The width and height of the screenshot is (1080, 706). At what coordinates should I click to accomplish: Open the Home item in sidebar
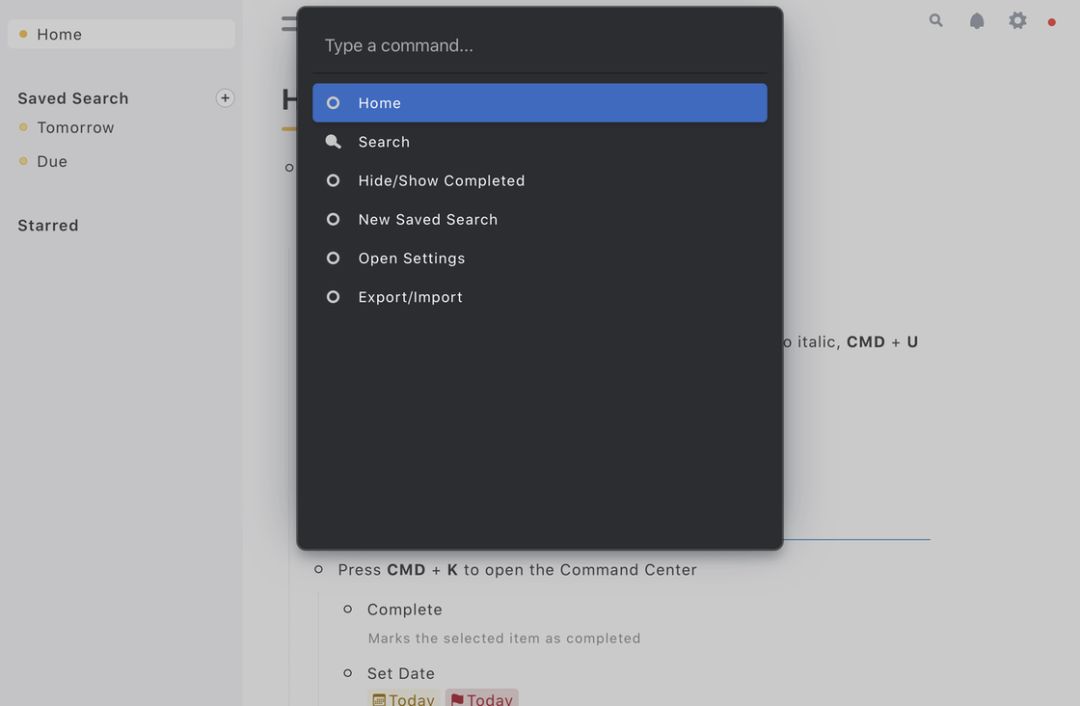(x=59, y=34)
